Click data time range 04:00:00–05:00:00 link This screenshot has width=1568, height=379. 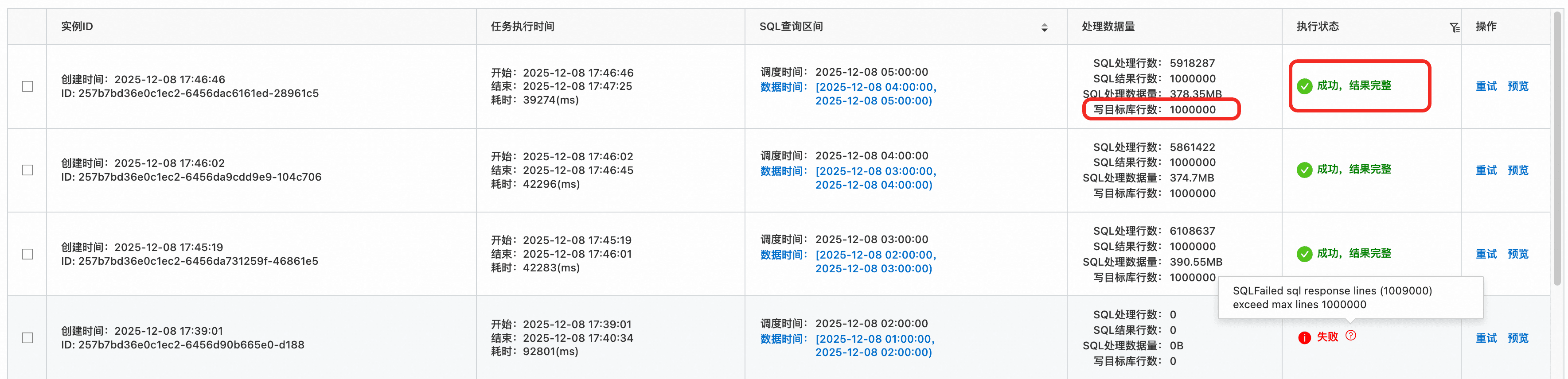[x=875, y=94]
